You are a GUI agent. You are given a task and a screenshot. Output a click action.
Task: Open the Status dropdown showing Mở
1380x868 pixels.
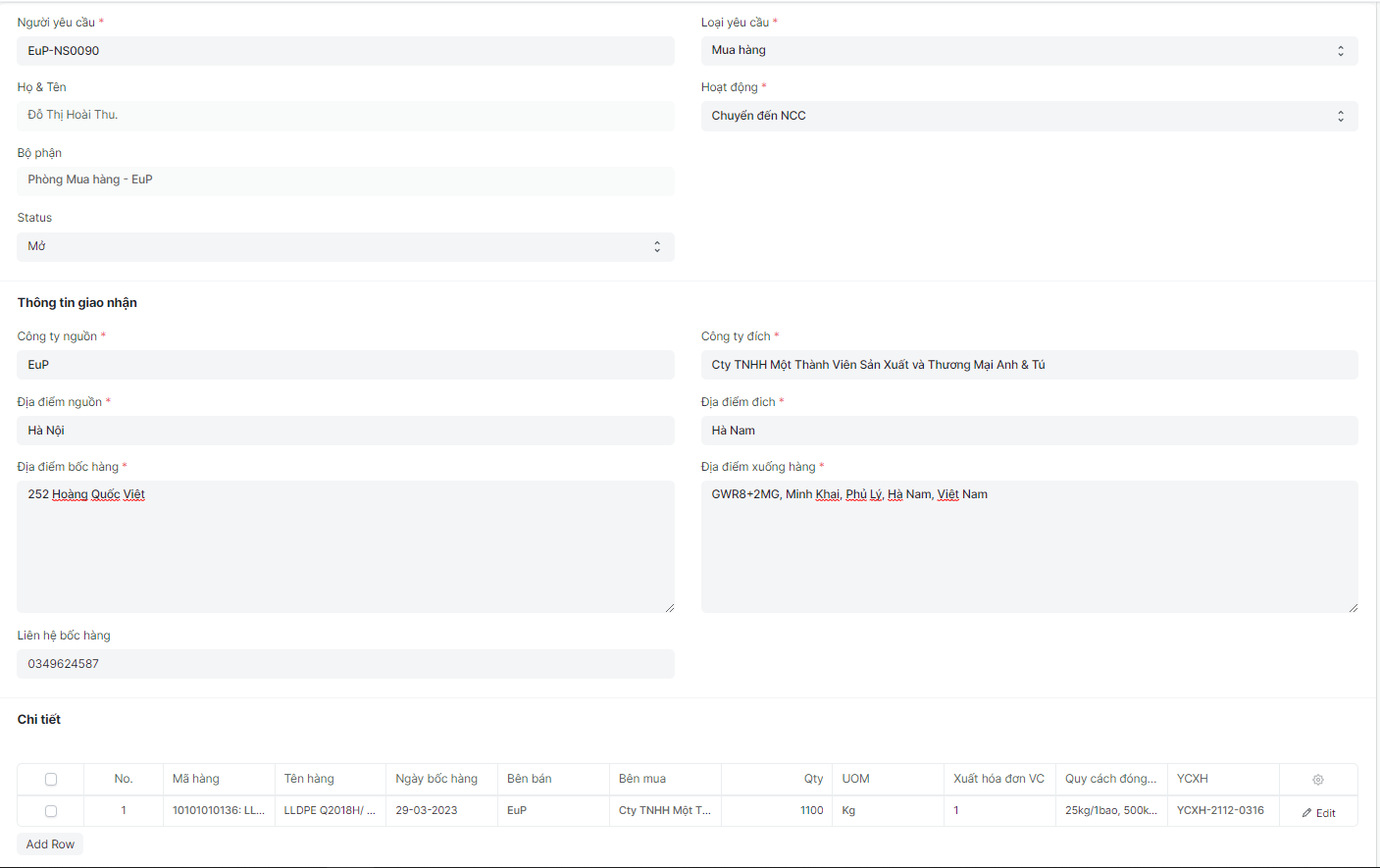345,246
